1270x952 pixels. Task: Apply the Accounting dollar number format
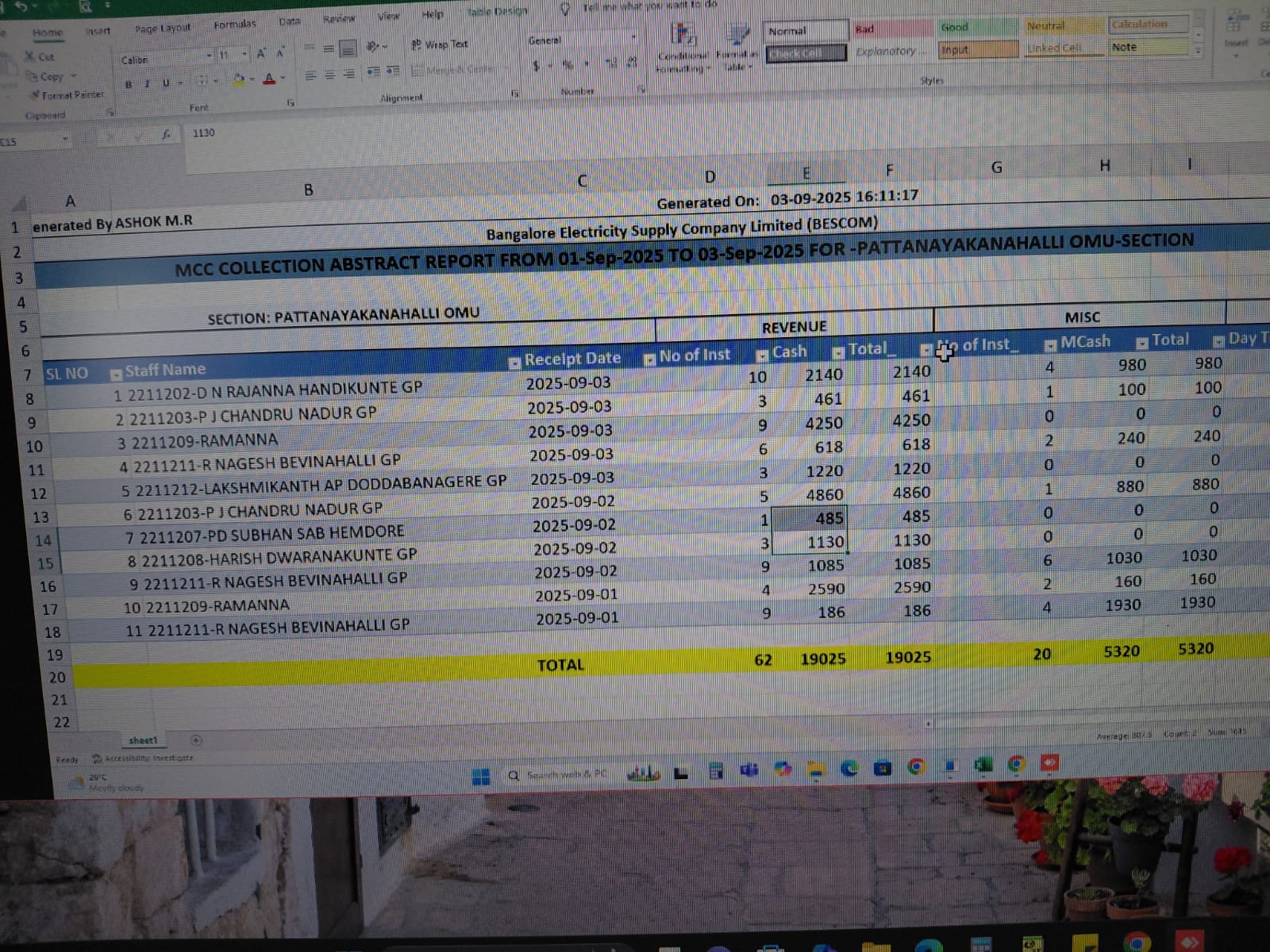click(x=537, y=66)
